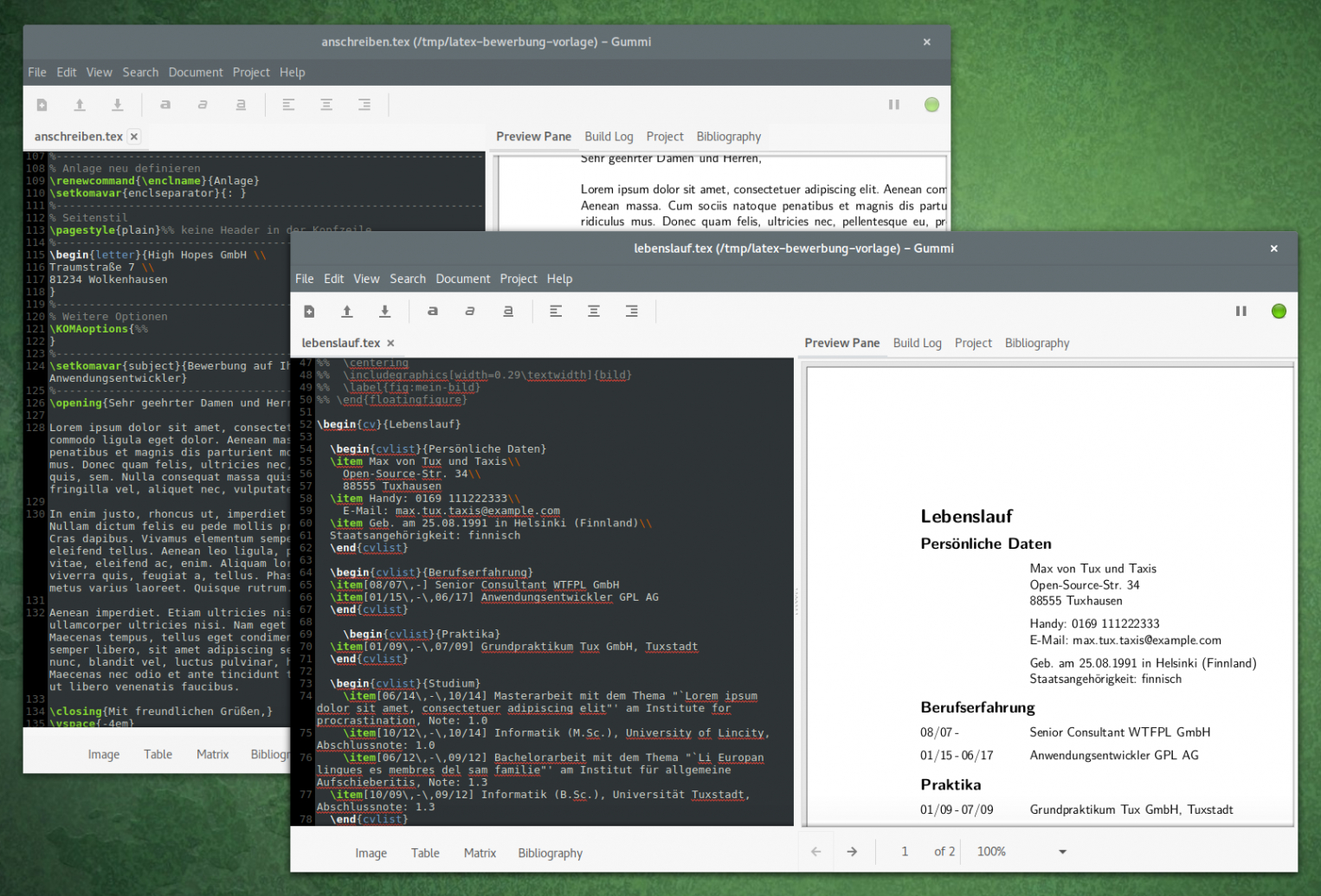Switch to Build Log tab in lebenslauf window
This screenshot has width=1321, height=896.
[917, 344]
